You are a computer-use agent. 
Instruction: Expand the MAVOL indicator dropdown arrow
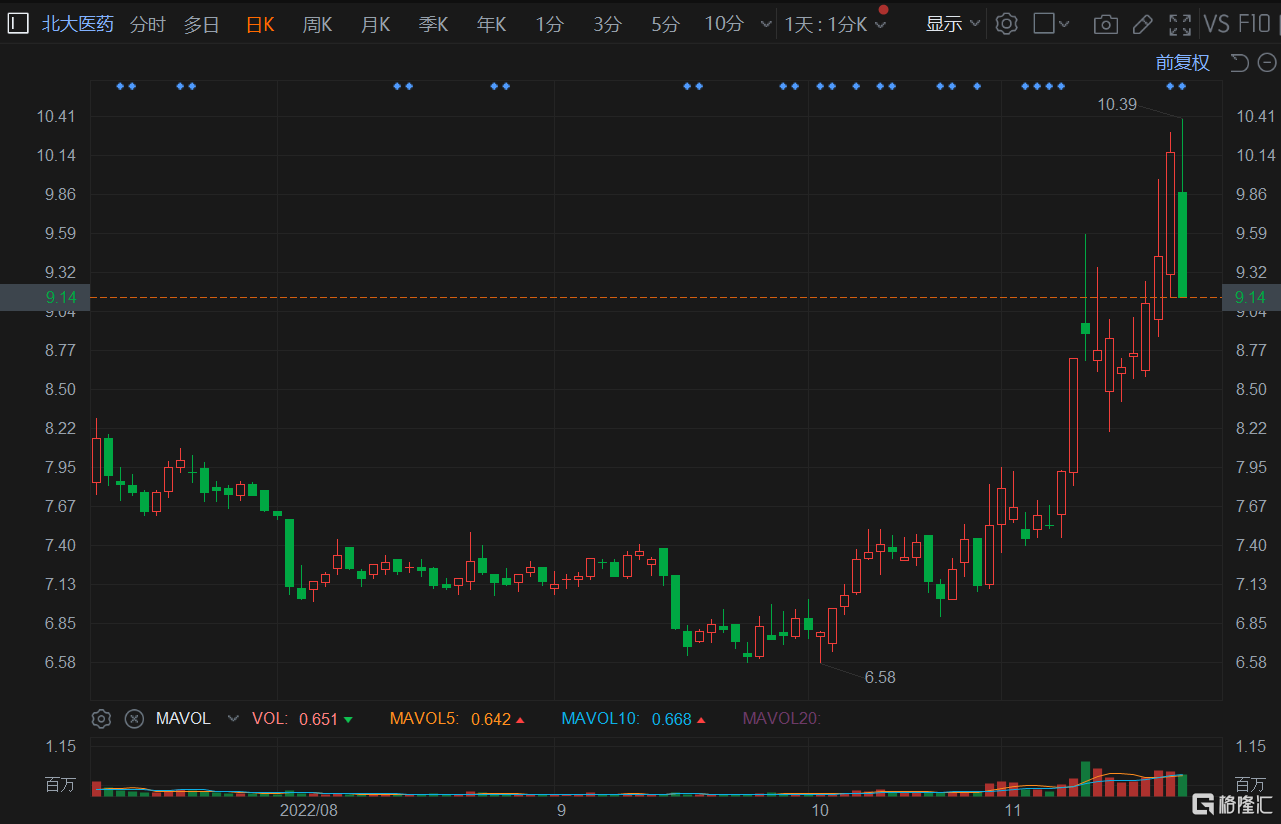(233, 719)
